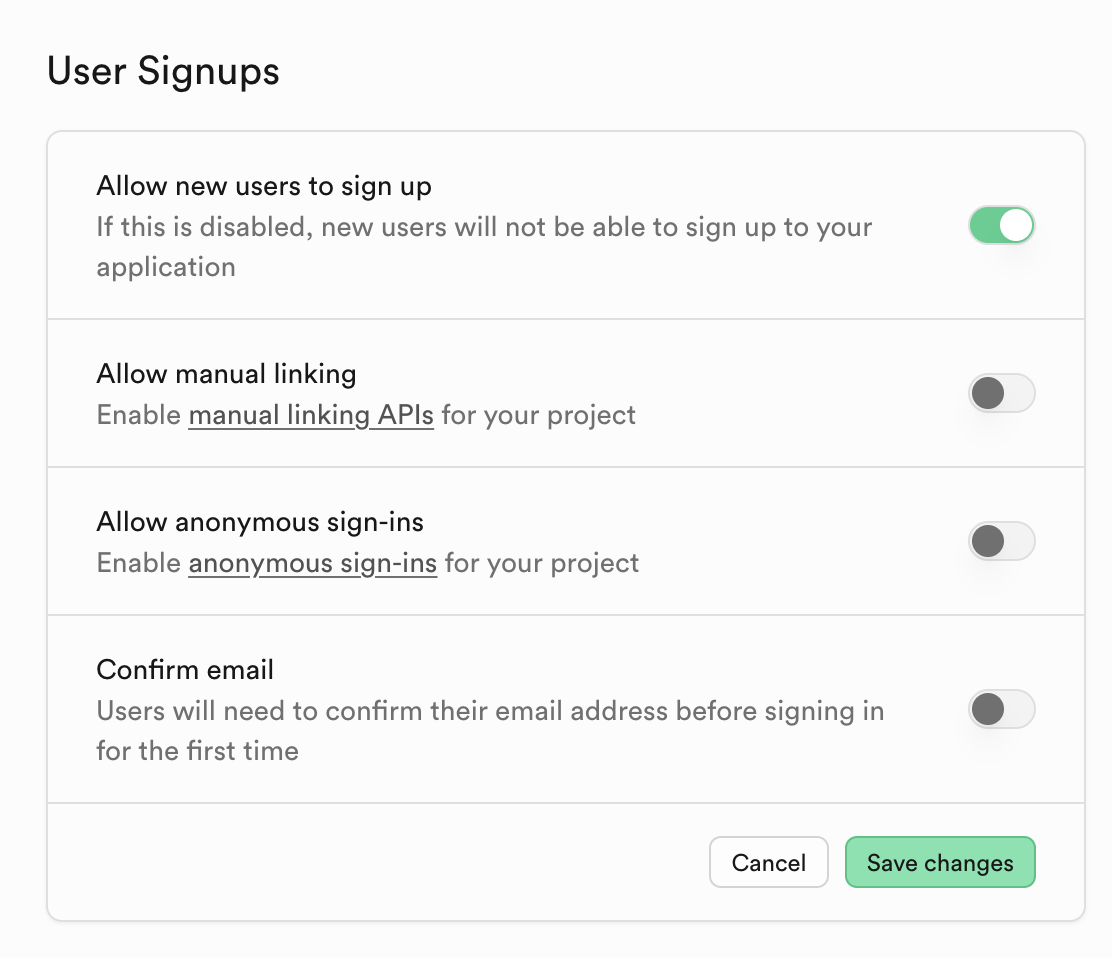Activate anonymous sign-ins switch
Screen dimensions: 1112x958
(1001, 541)
